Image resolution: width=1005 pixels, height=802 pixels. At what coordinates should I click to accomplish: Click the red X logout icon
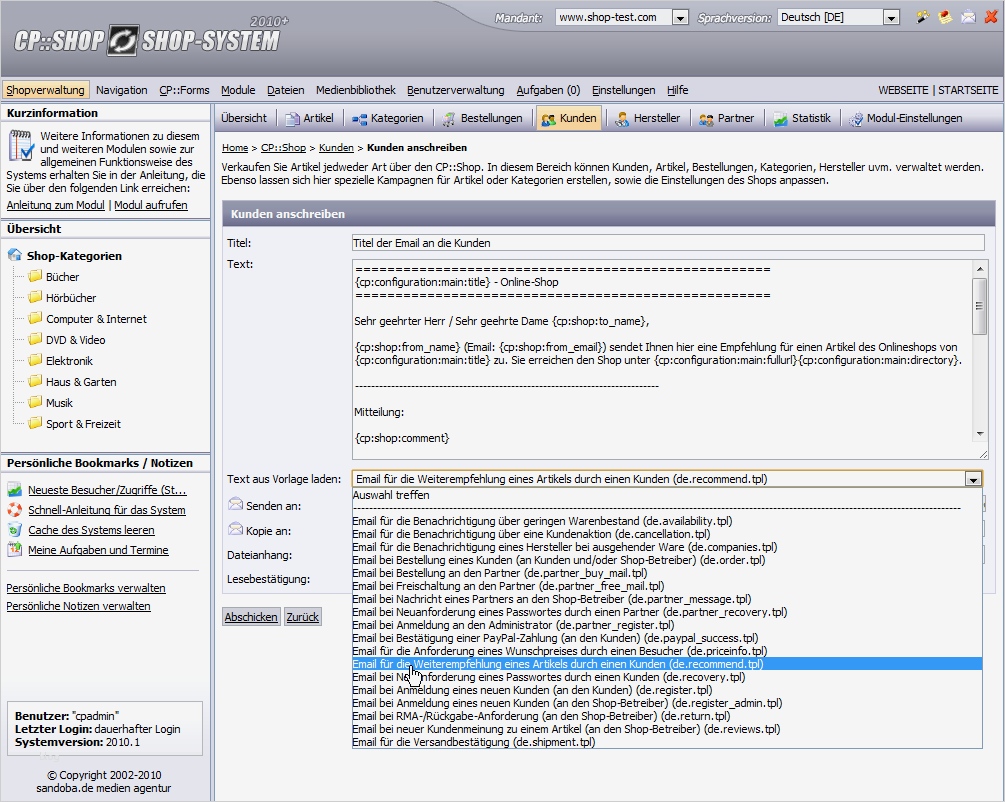(x=991, y=17)
